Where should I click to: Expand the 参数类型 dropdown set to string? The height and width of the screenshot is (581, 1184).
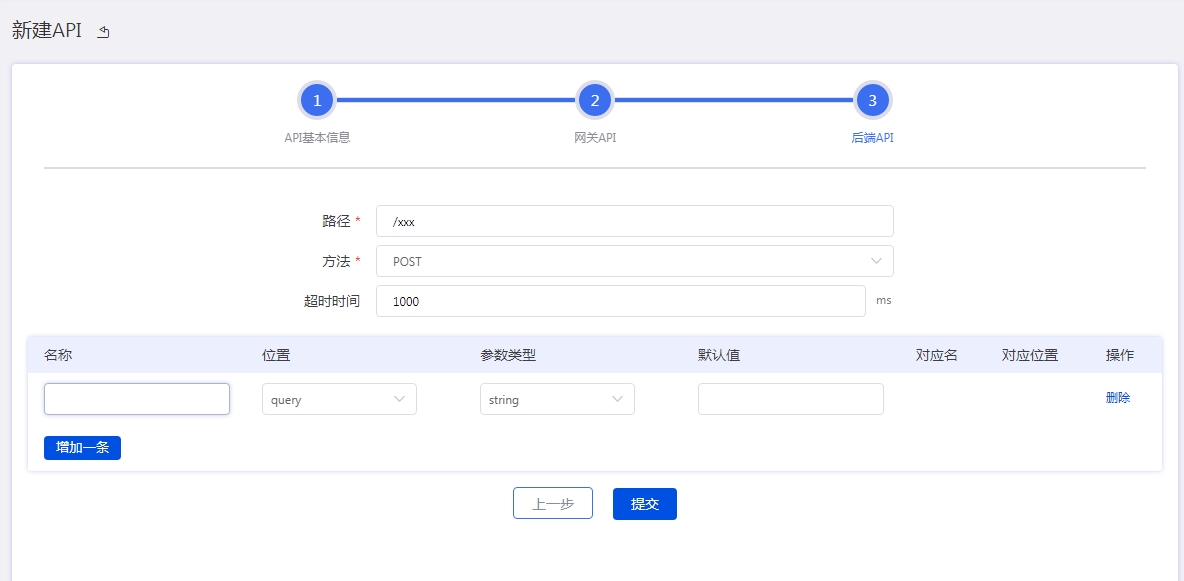tap(557, 399)
